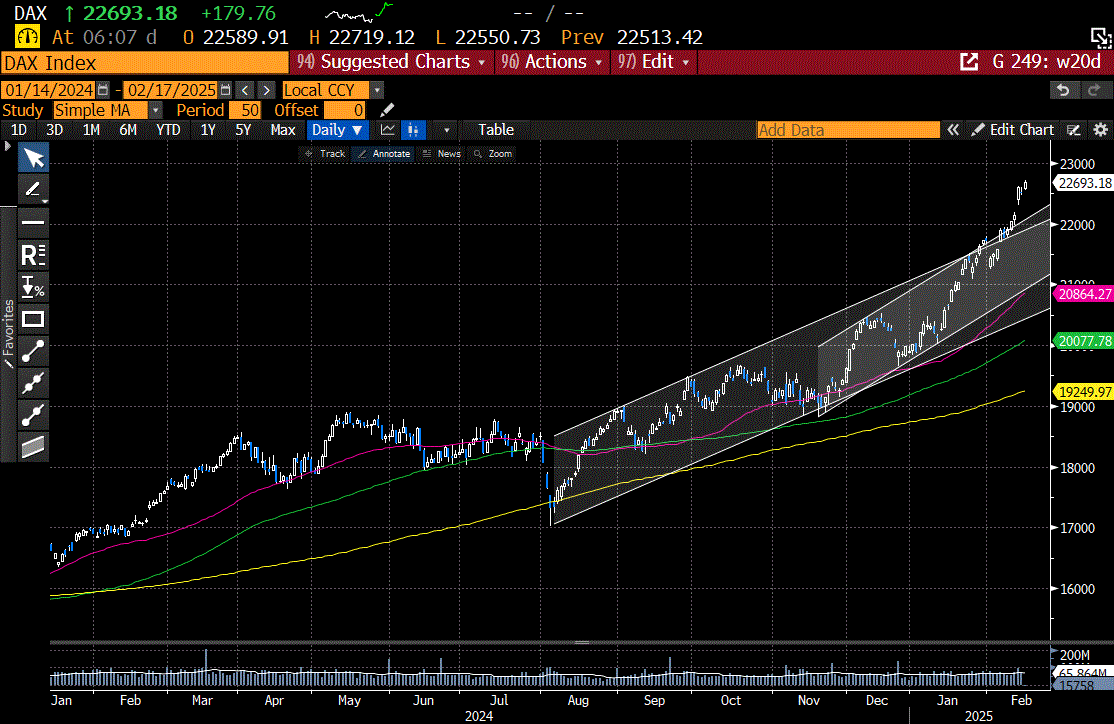Select the pencil annotation drawing tool
1114x724 pixels.
click(33, 190)
